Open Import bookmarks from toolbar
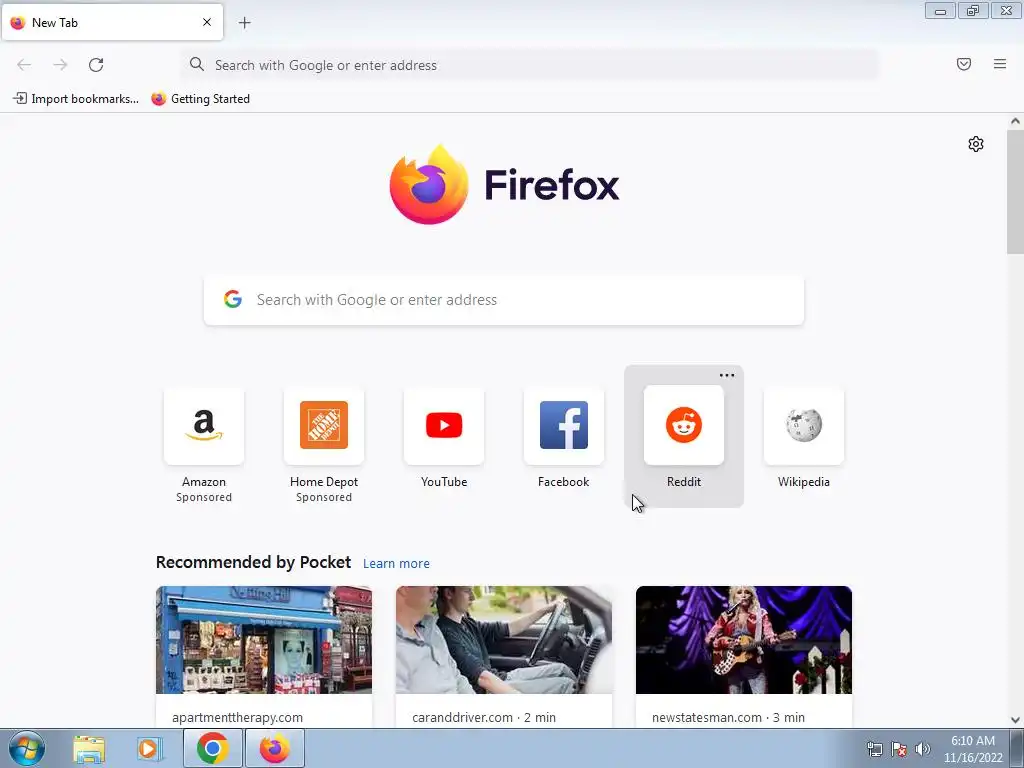The width and height of the screenshot is (1024, 768). coord(76,99)
